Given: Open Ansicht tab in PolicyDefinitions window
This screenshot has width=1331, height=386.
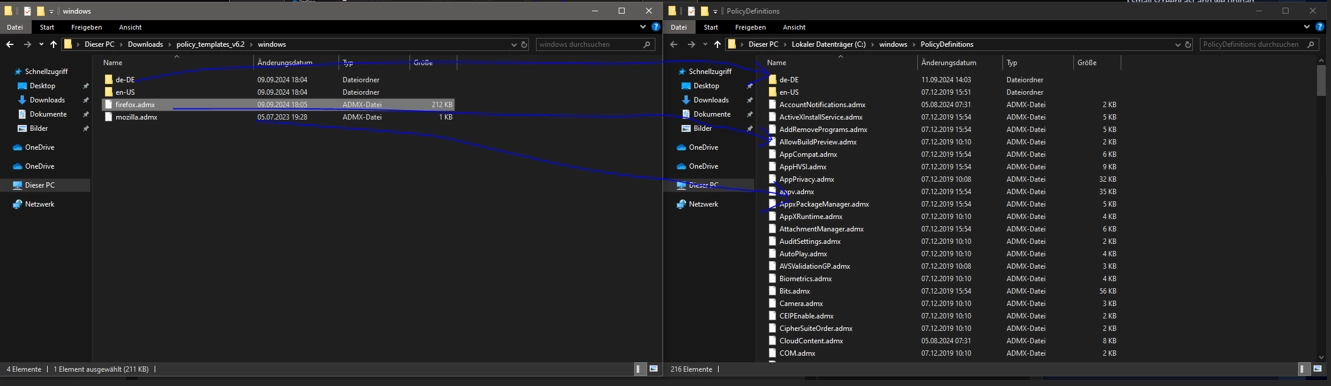Looking at the screenshot, I should (794, 27).
